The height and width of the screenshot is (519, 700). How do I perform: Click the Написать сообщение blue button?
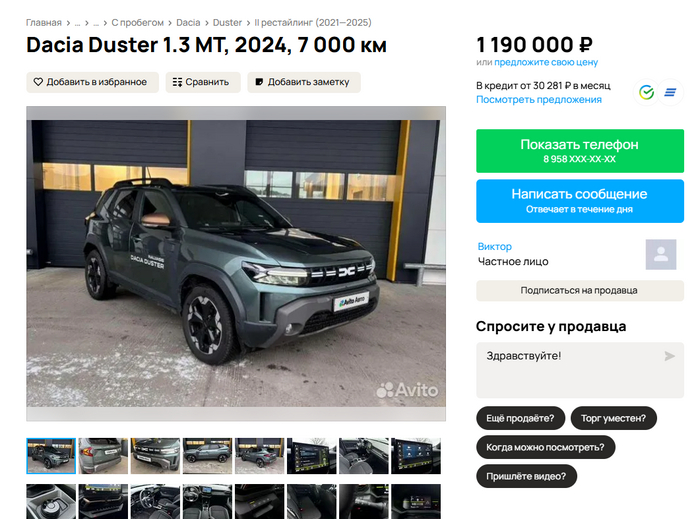pyautogui.click(x=580, y=201)
